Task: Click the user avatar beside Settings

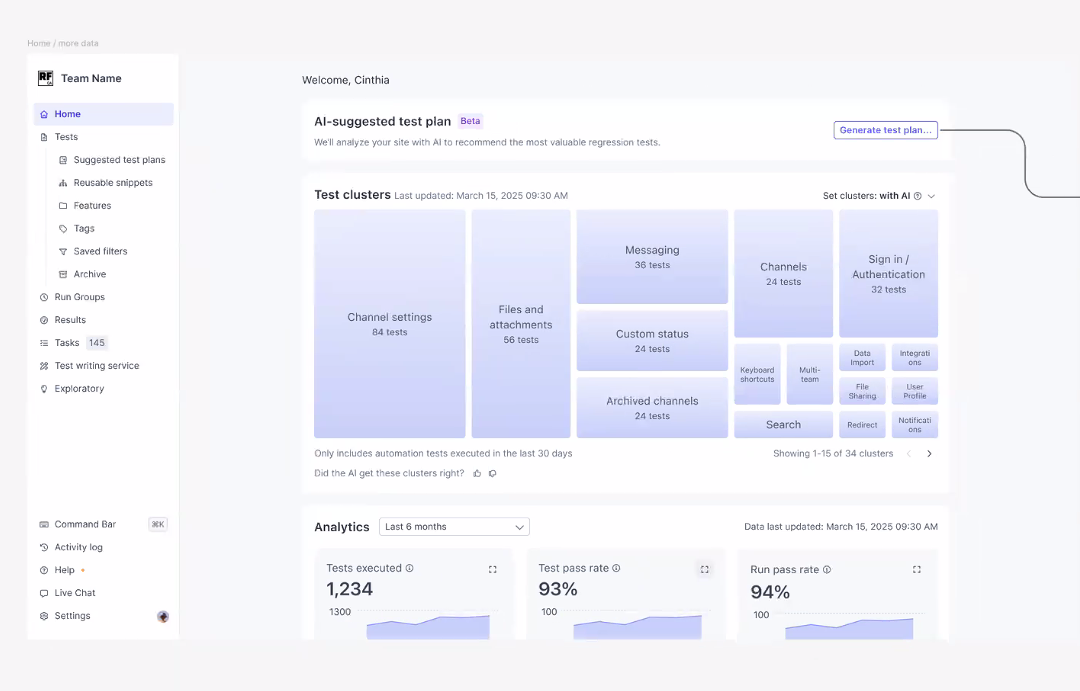Action: pyautogui.click(x=163, y=616)
